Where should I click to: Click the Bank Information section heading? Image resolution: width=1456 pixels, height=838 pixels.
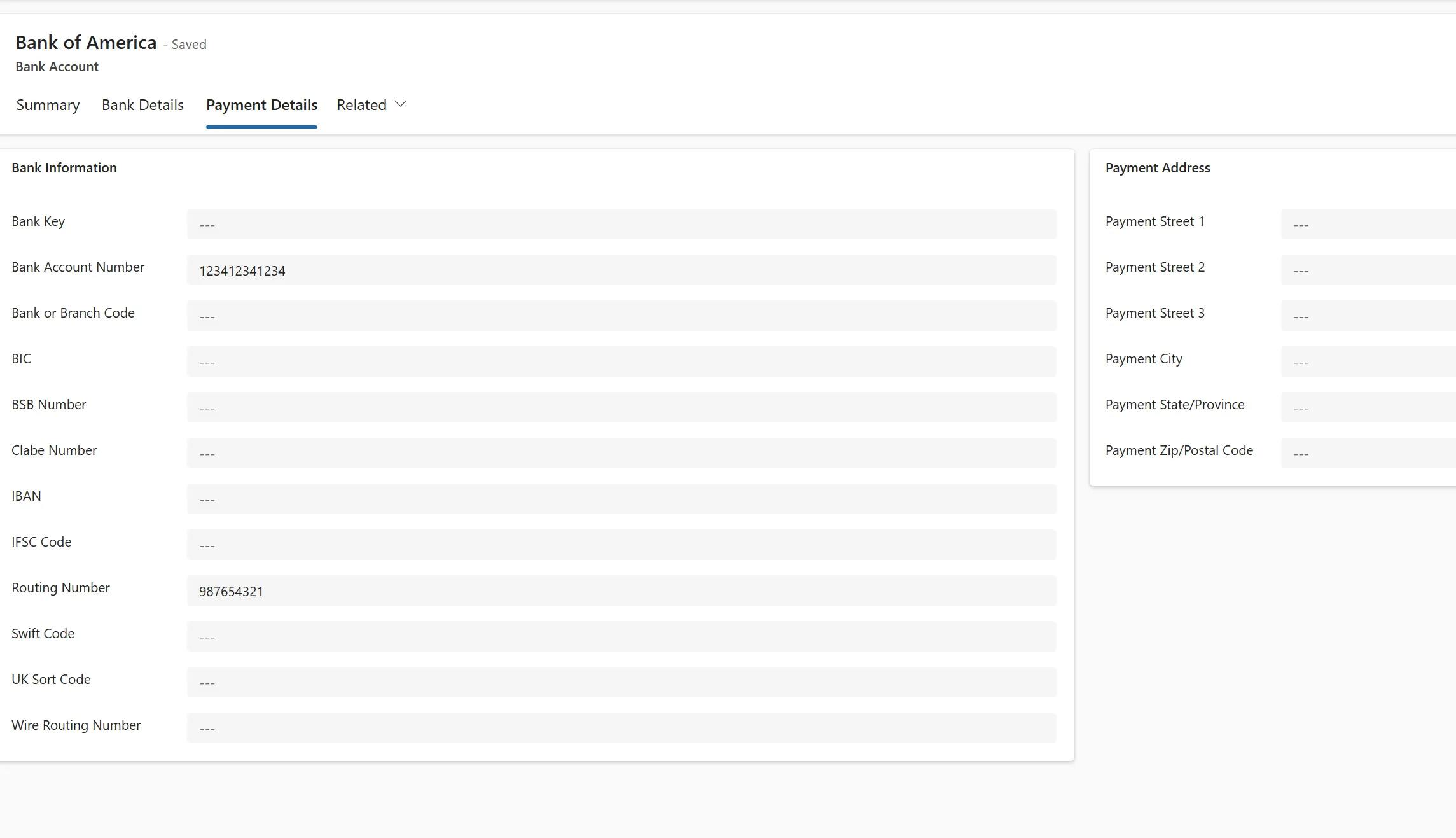tap(64, 168)
